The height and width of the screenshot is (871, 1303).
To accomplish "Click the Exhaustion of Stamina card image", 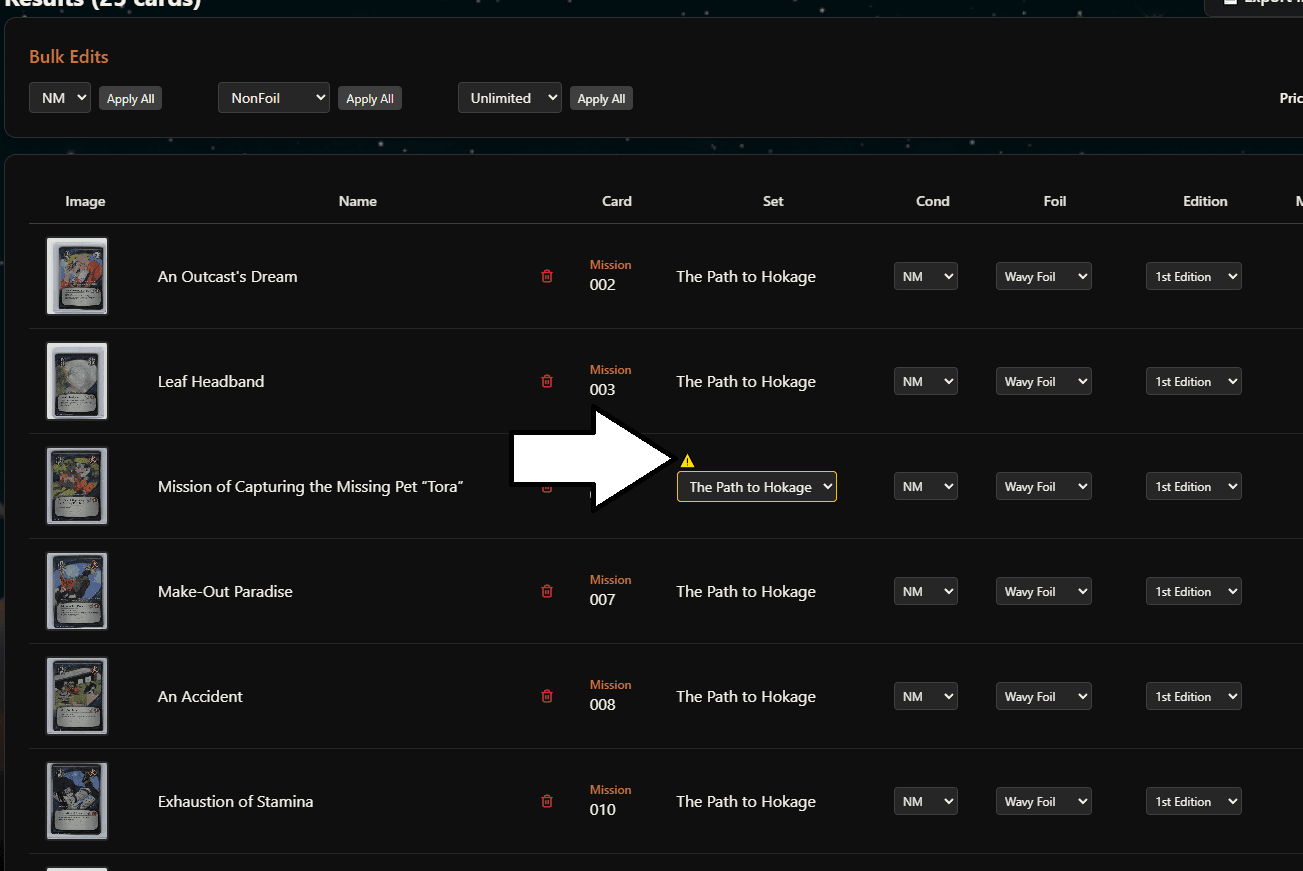I will pos(77,801).
